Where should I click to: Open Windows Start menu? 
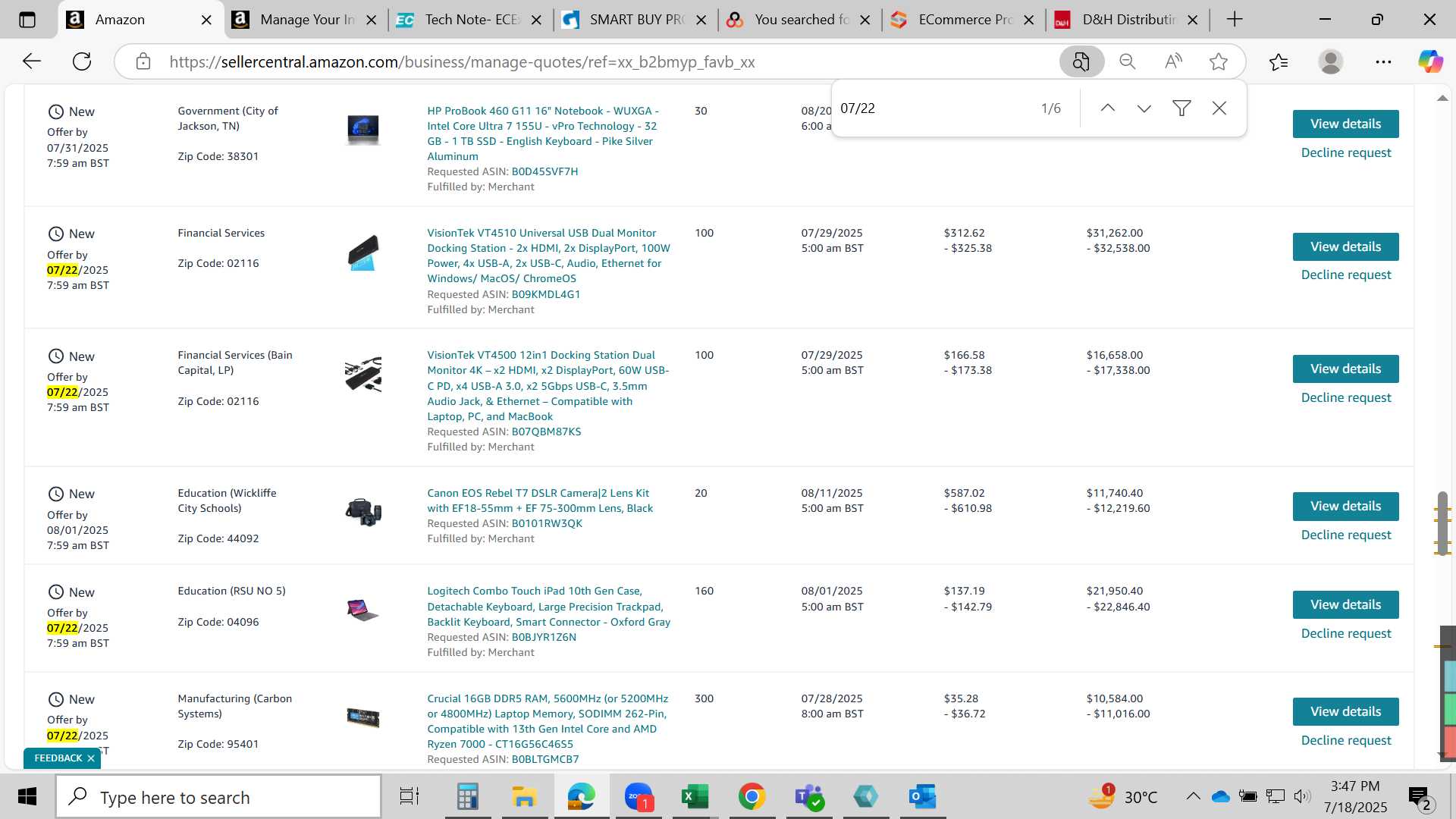click(x=27, y=797)
